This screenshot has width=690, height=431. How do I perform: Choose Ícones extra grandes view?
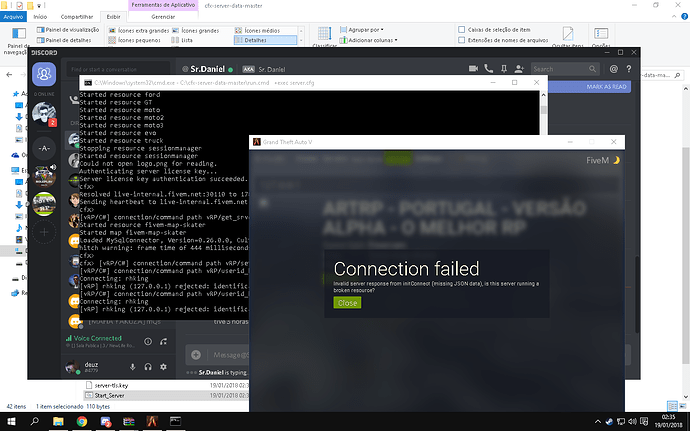click(139, 30)
